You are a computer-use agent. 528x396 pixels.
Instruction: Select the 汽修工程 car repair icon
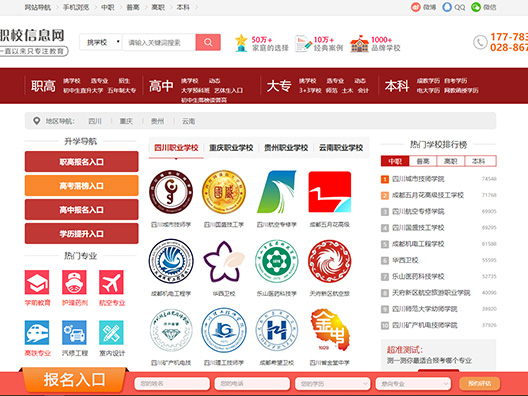click(74, 333)
